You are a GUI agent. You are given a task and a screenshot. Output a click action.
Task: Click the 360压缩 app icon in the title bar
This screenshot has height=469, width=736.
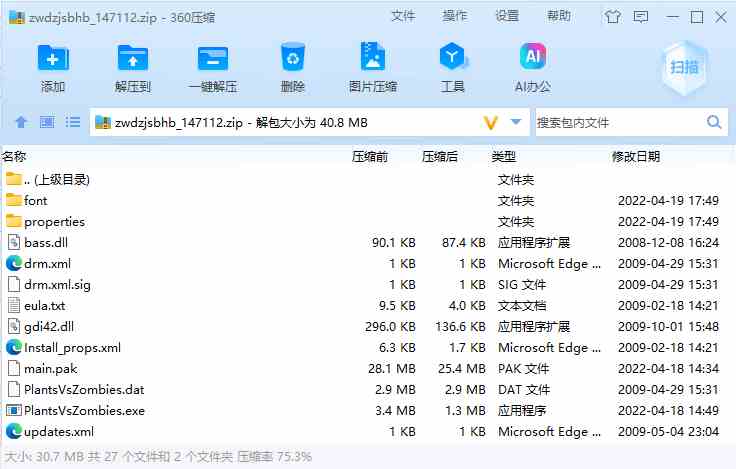(17, 17)
